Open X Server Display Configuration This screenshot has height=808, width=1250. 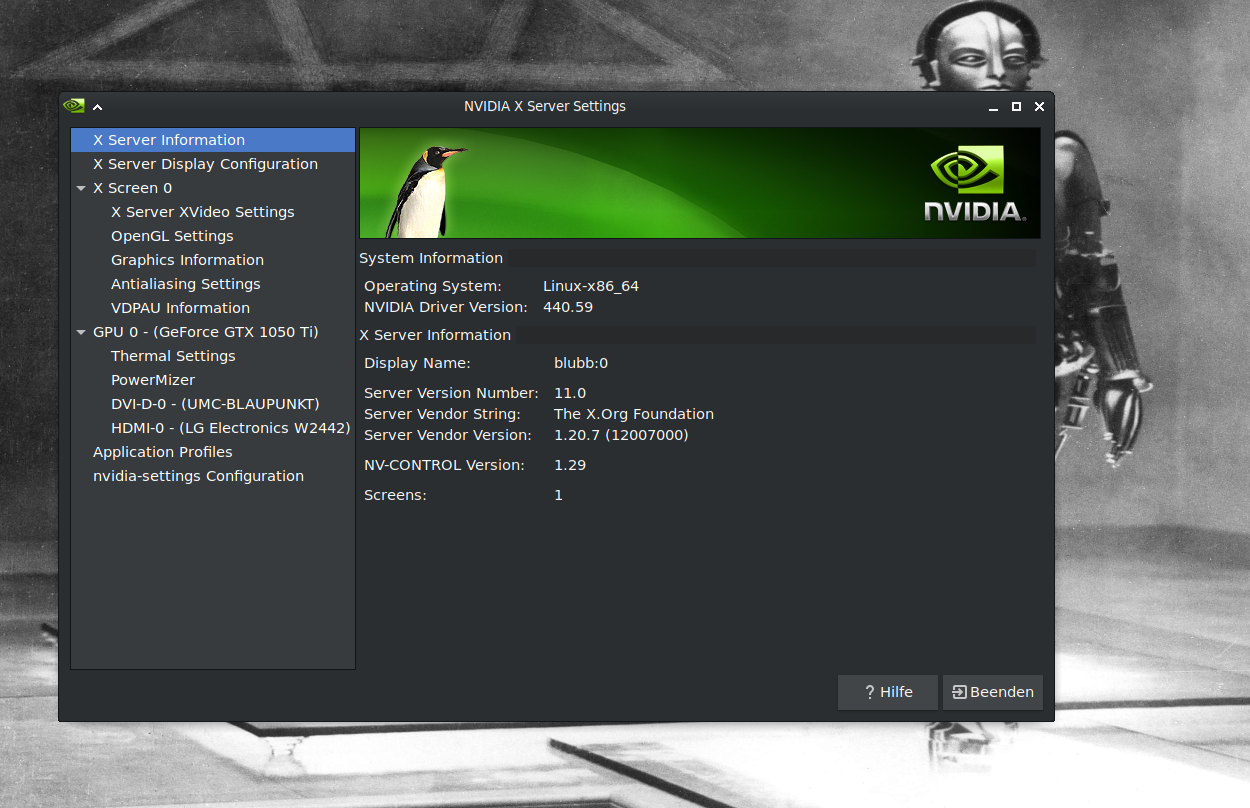[x=205, y=164]
